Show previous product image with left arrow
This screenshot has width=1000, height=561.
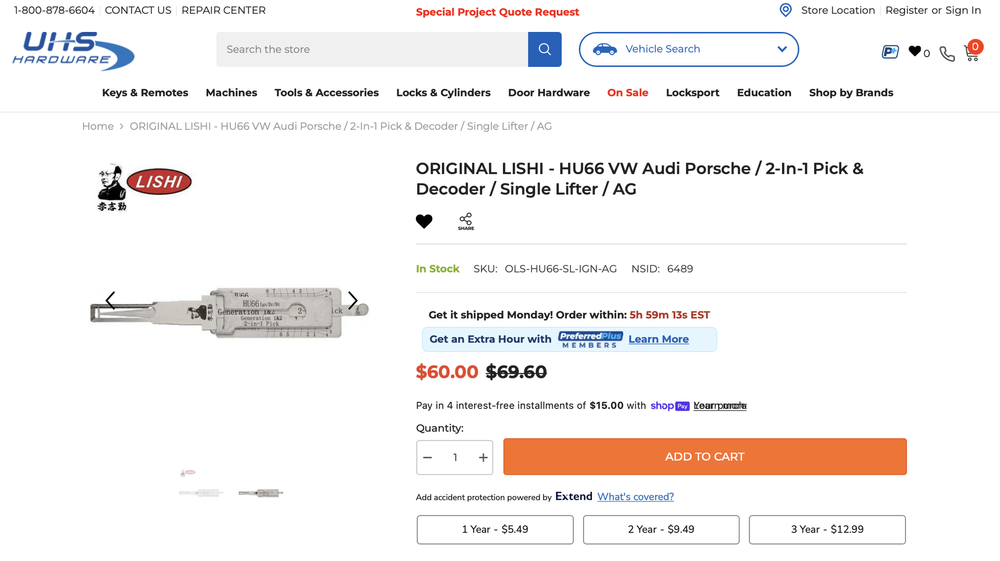coord(110,300)
